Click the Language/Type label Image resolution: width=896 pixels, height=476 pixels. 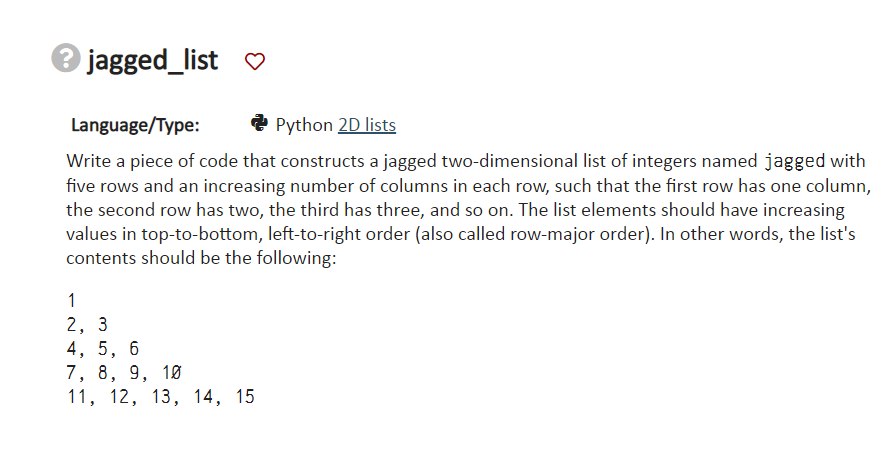(x=135, y=125)
